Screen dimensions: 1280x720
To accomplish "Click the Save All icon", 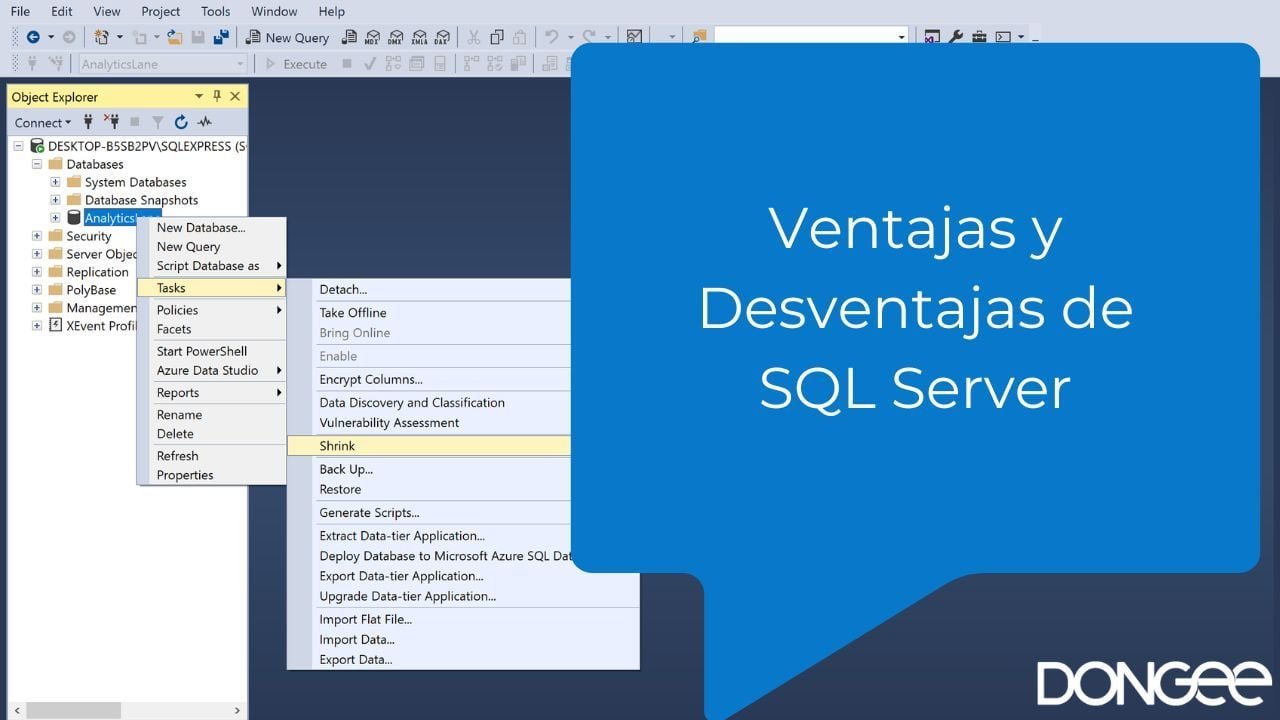I will pos(221,37).
